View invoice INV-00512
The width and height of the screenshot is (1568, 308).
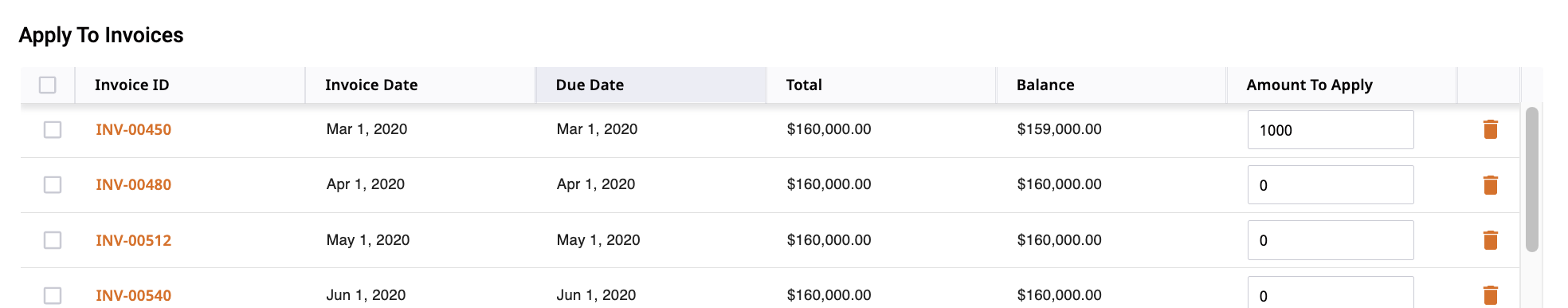133,240
